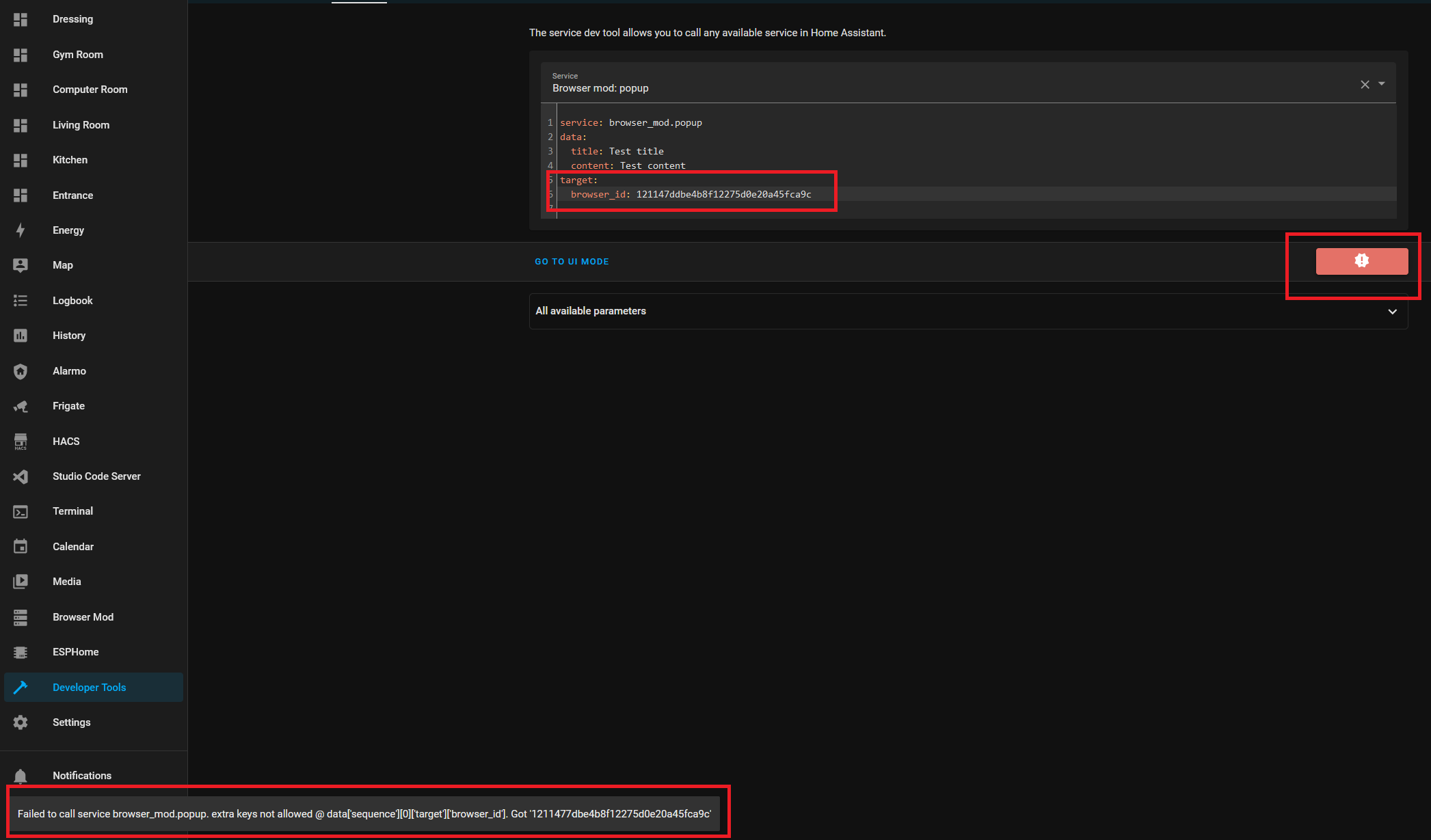Open the Service selection dropdown

tap(1382, 84)
